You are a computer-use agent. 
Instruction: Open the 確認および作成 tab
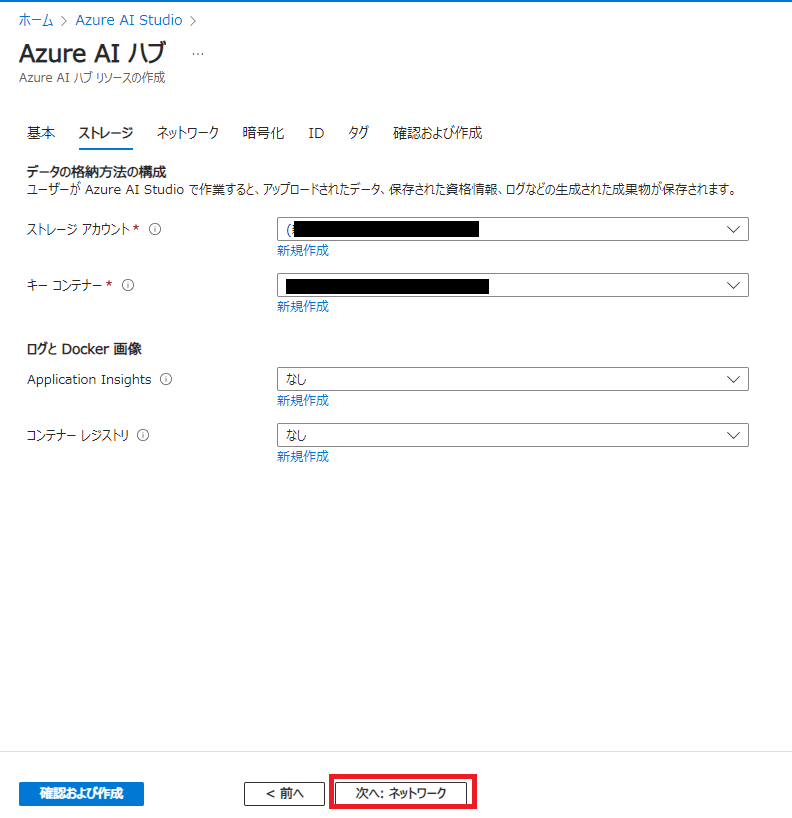tap(437, 133)
